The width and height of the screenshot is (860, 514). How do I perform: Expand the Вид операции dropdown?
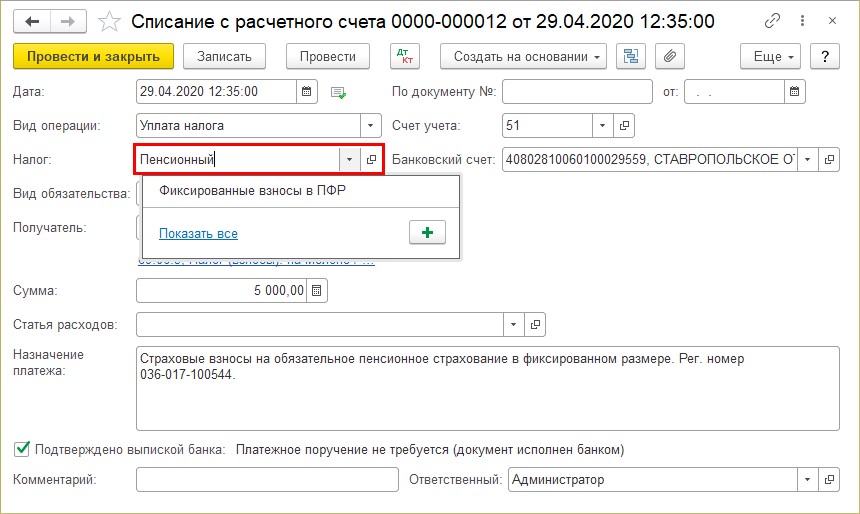370,126
